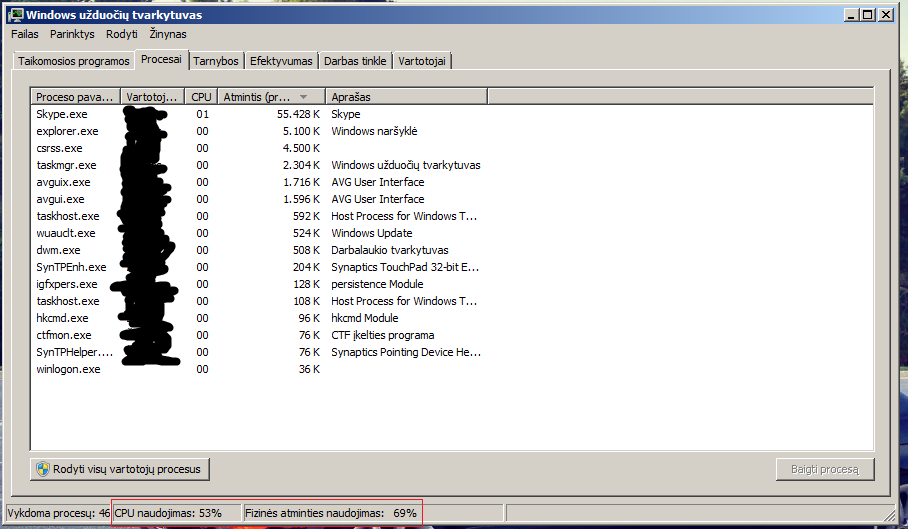Viewport: 908px width, 529px height.
Task: Open the Failas menu
Action: [x=25, y=34]
